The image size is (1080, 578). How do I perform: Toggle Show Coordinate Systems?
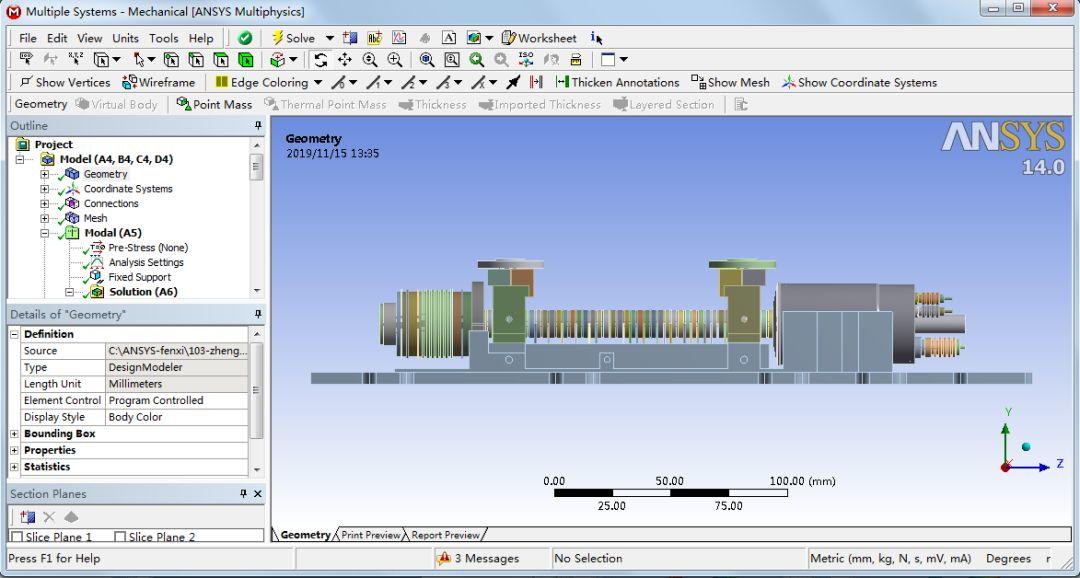[859, 82]
